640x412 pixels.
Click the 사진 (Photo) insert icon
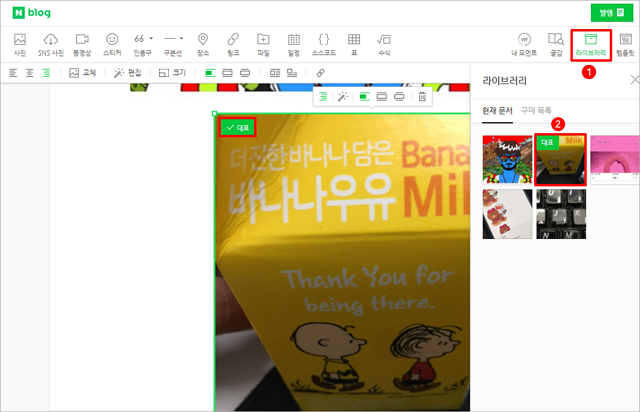(20, 43)
